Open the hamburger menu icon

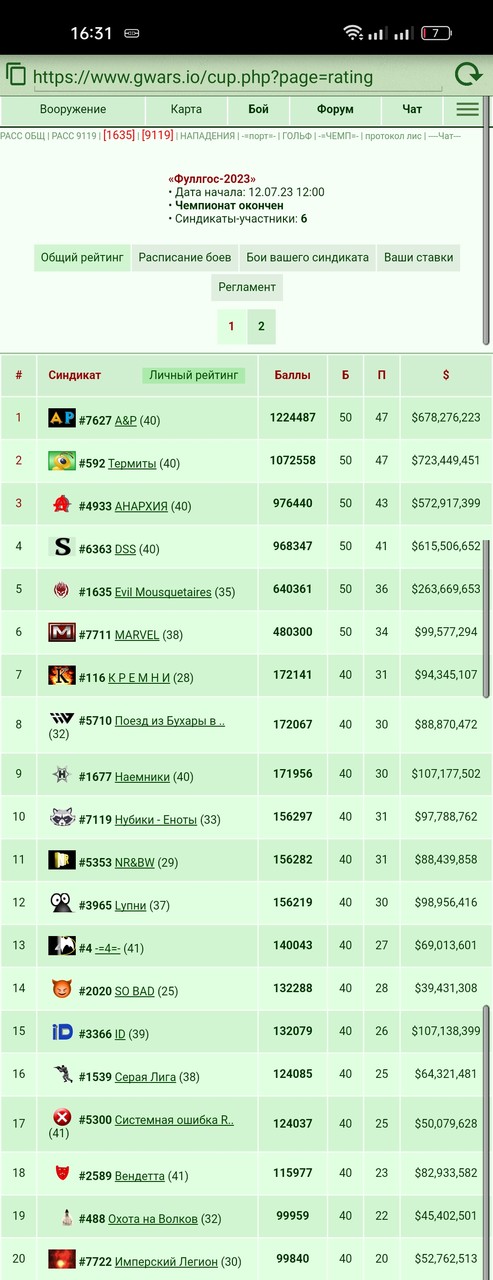click(x=467, y=109)
